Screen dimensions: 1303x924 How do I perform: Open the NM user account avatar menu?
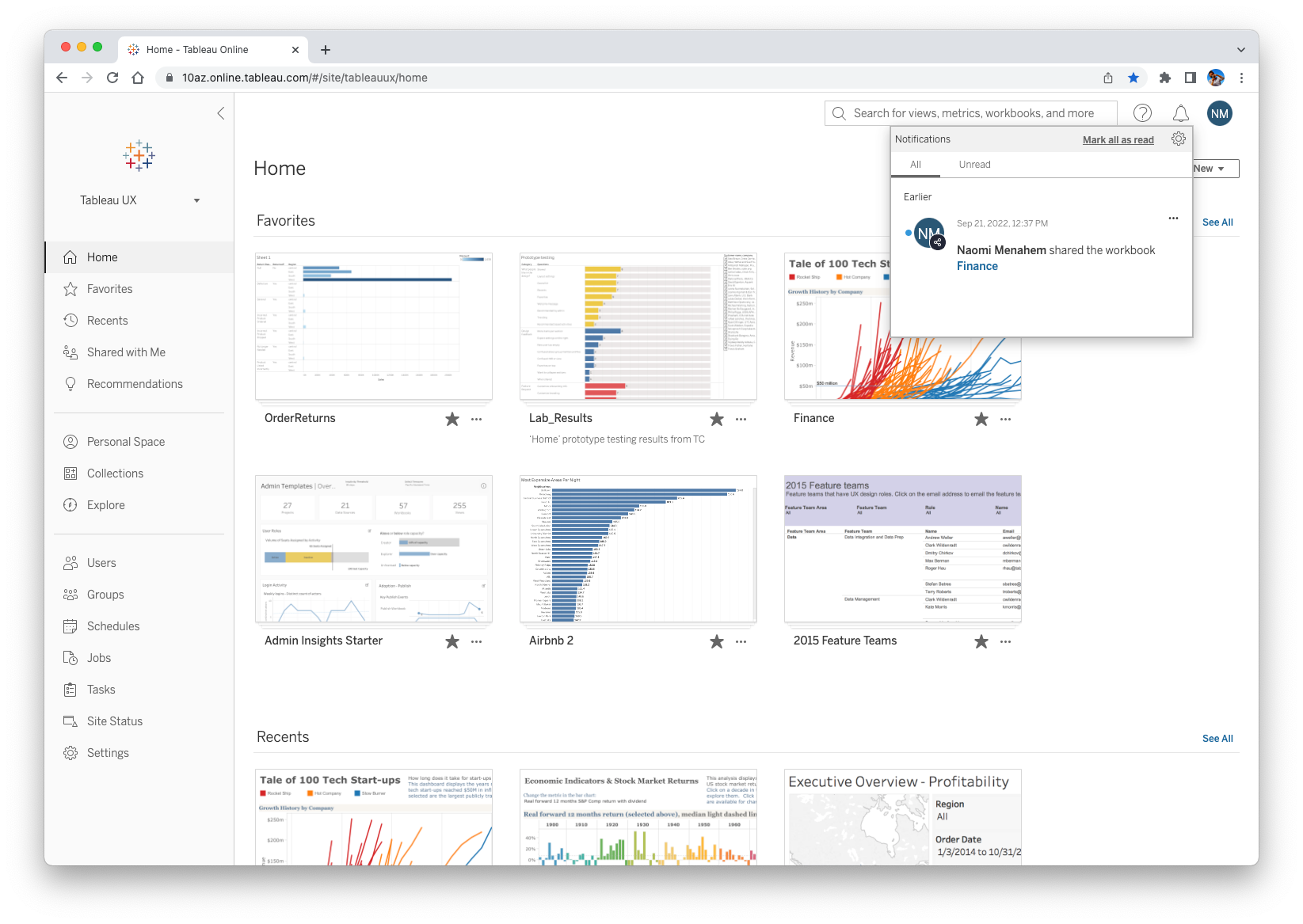[1220, 113]
